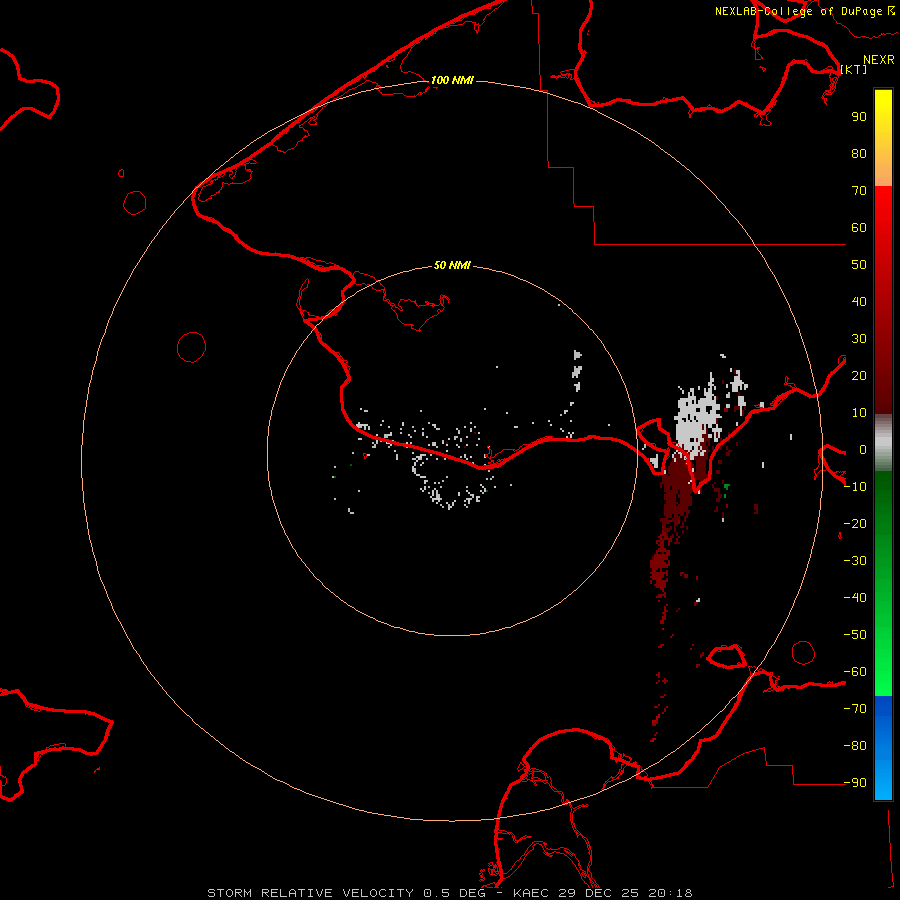Screen dimensions: 900x900
Task: Click the NEXLAB-College of DuPage credit text
Action: pos(805,11)
